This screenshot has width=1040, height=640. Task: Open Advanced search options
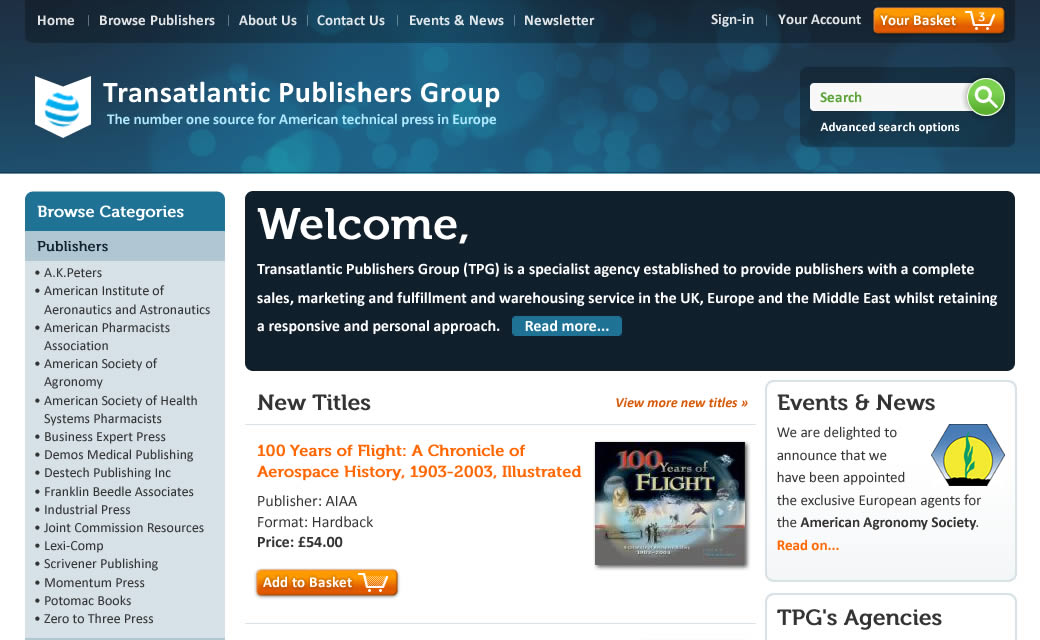[889, 127]
